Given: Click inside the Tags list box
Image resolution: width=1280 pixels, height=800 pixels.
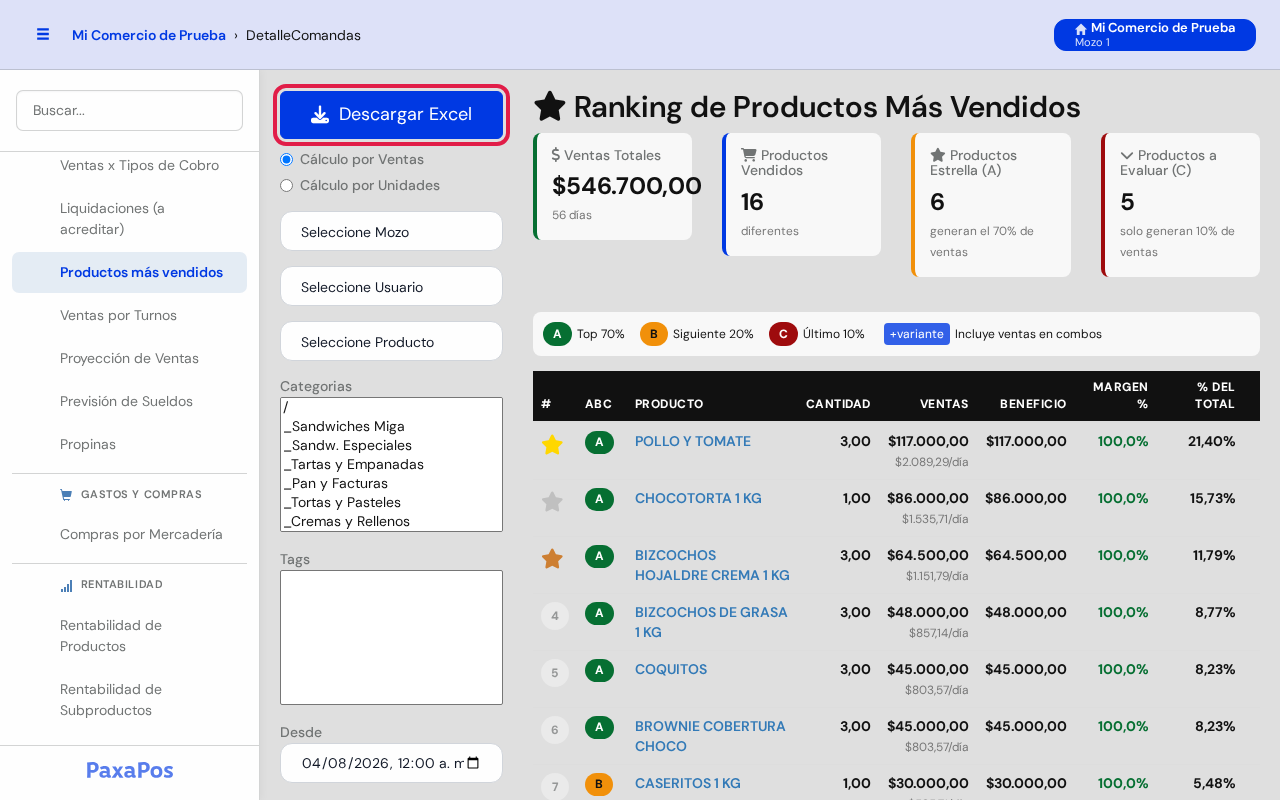Looking at the screenshot, I should coord(391,637).
